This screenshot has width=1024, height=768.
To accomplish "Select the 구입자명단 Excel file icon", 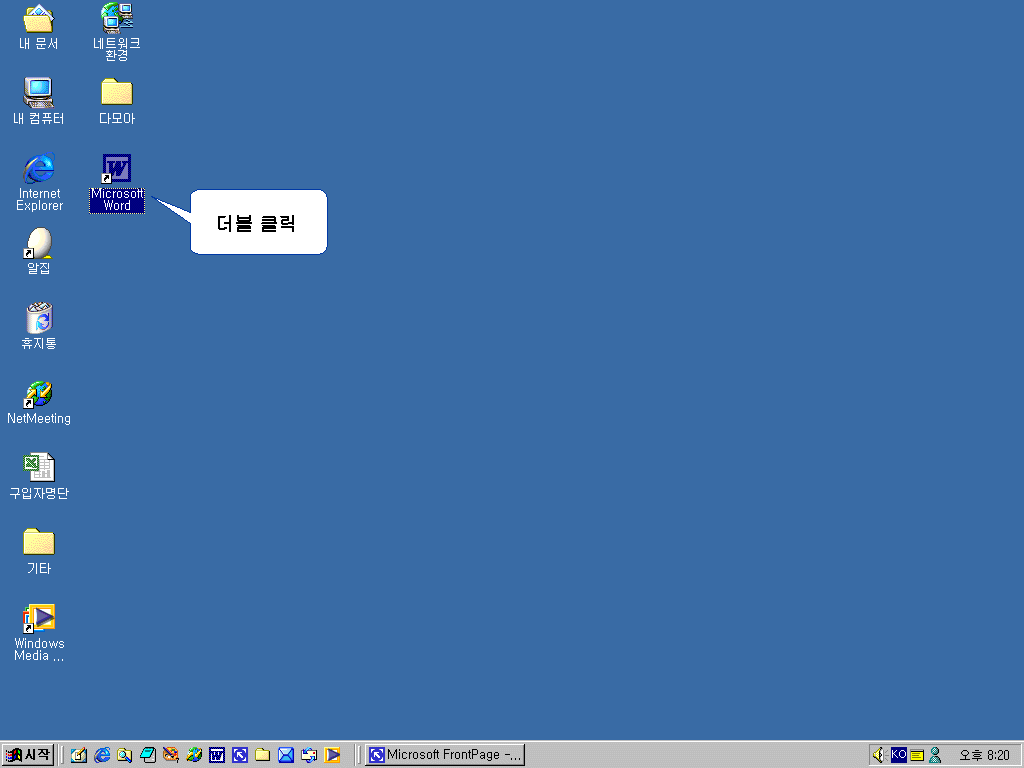I will [x=39, y=477].
